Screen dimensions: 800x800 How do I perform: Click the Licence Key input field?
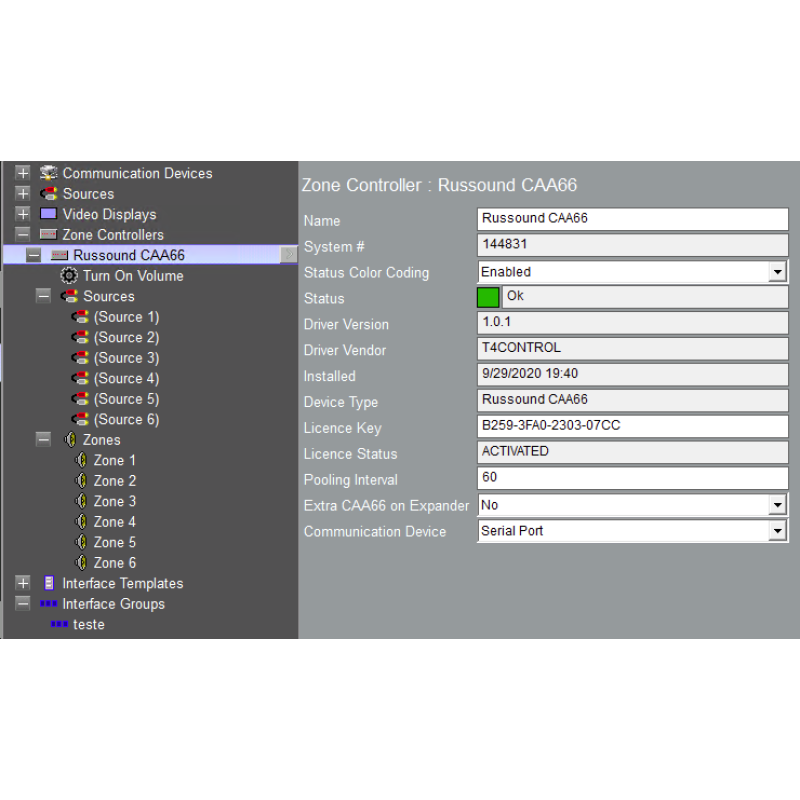pyautogui.click(x=633, y=426)
